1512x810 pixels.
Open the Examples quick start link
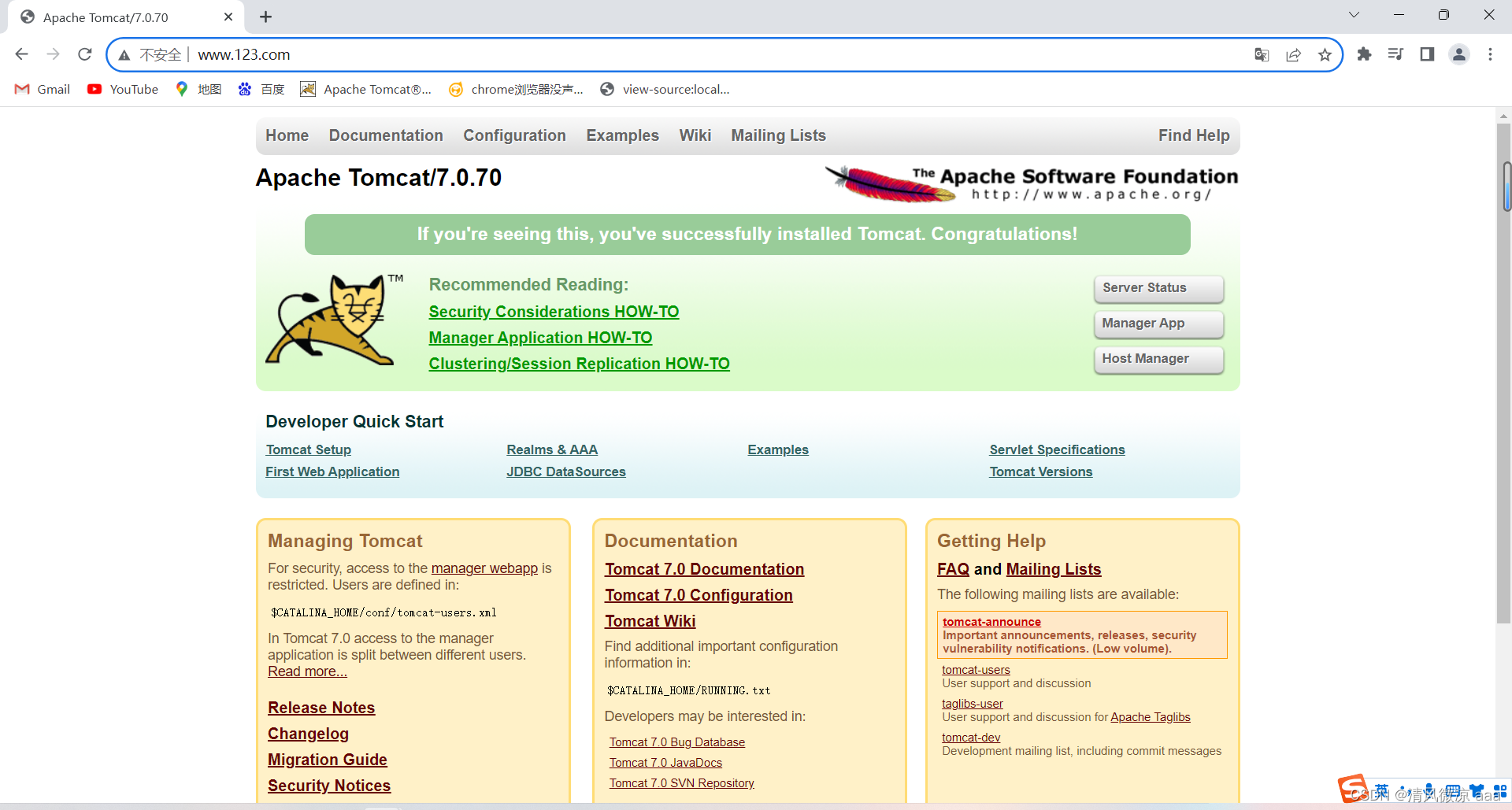click(x=778, y=449)
